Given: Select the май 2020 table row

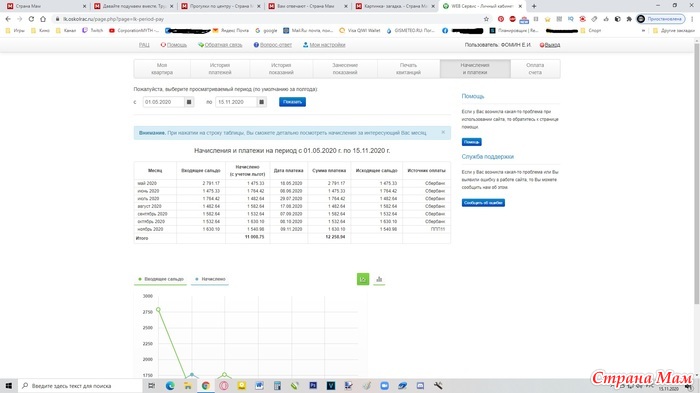Looking at the screenshot, I should (x=292, y=183).
